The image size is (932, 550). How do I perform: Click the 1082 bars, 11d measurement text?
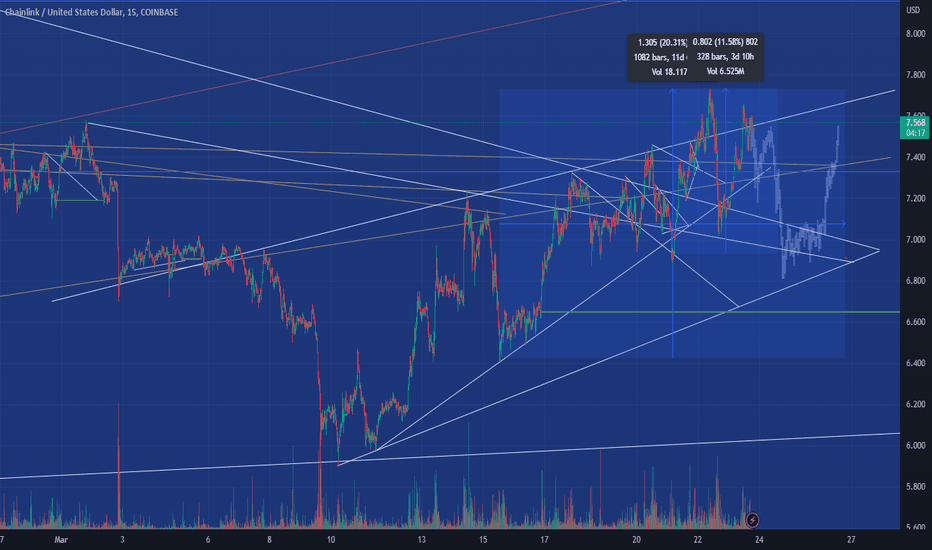(x=660, y=58)
